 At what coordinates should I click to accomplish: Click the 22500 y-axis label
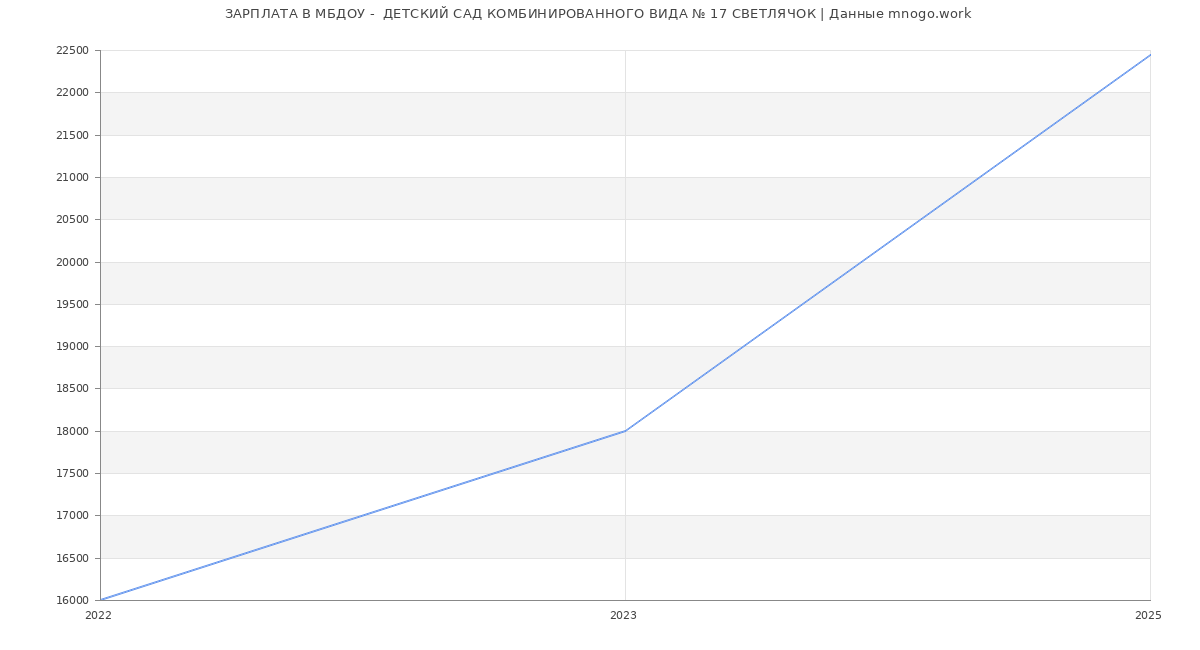click(x=72, y=51)
